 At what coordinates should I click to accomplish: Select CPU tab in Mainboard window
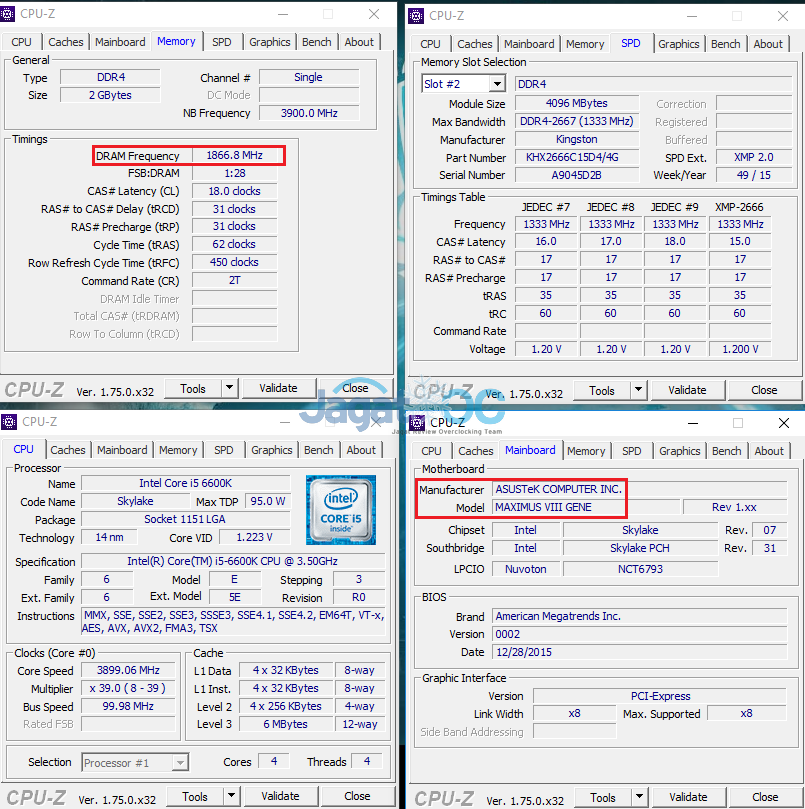tap(431, 451)
